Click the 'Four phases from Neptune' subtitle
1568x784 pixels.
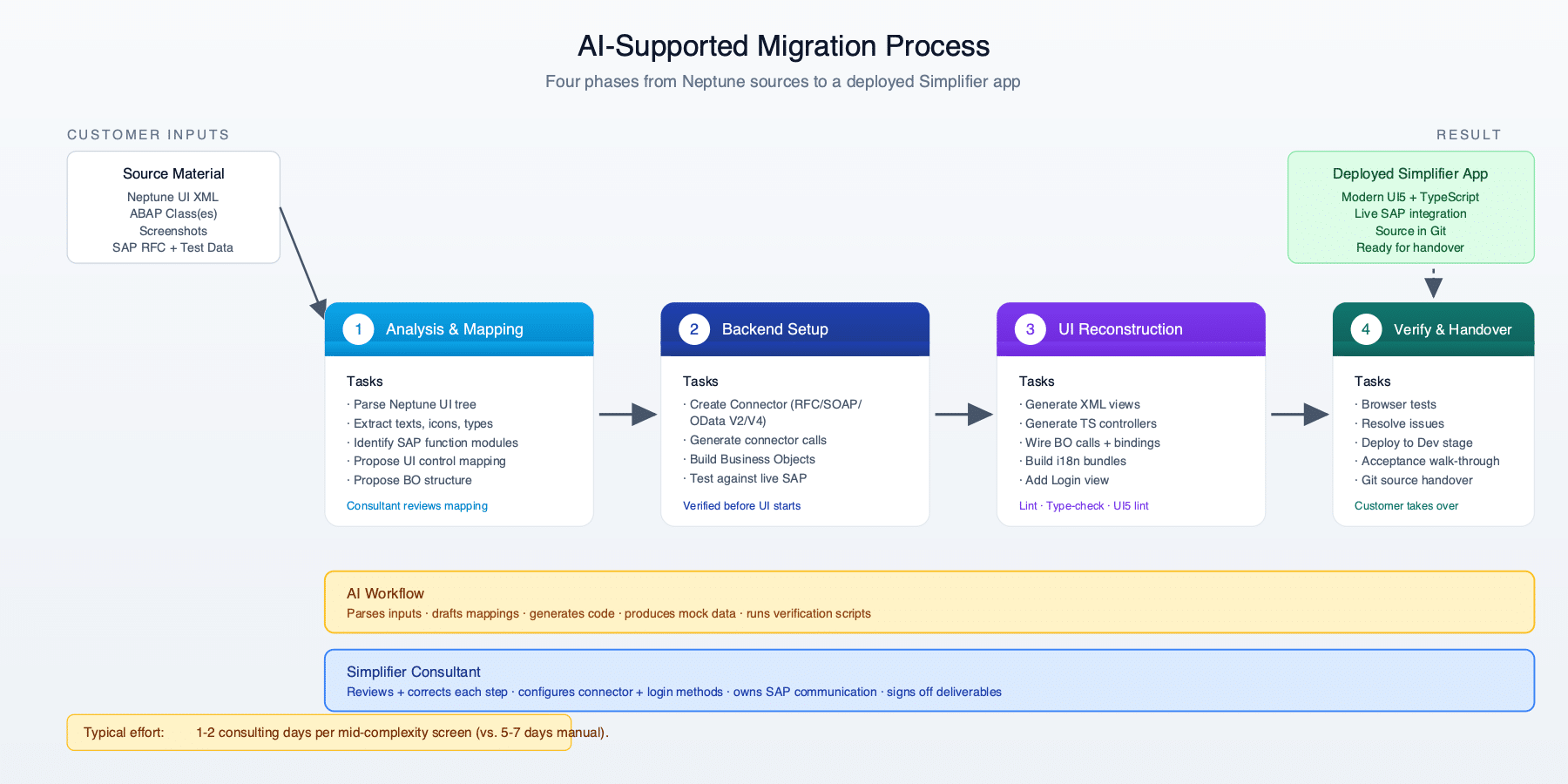click(x=782, y=81)
